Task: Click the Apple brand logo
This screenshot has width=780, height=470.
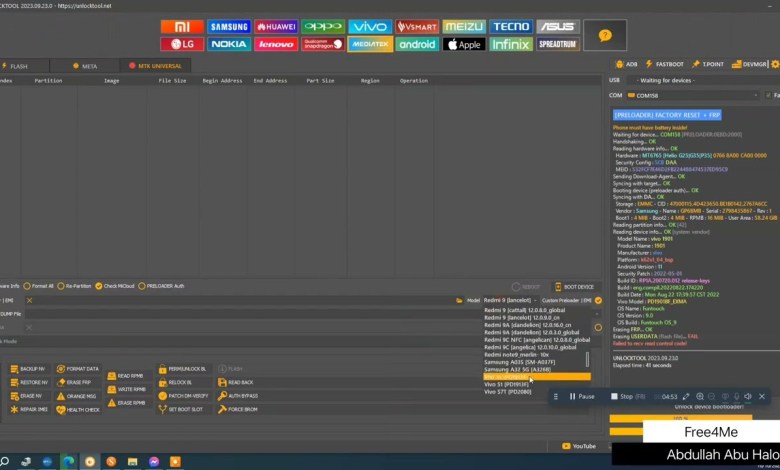Action: point(463,45)
